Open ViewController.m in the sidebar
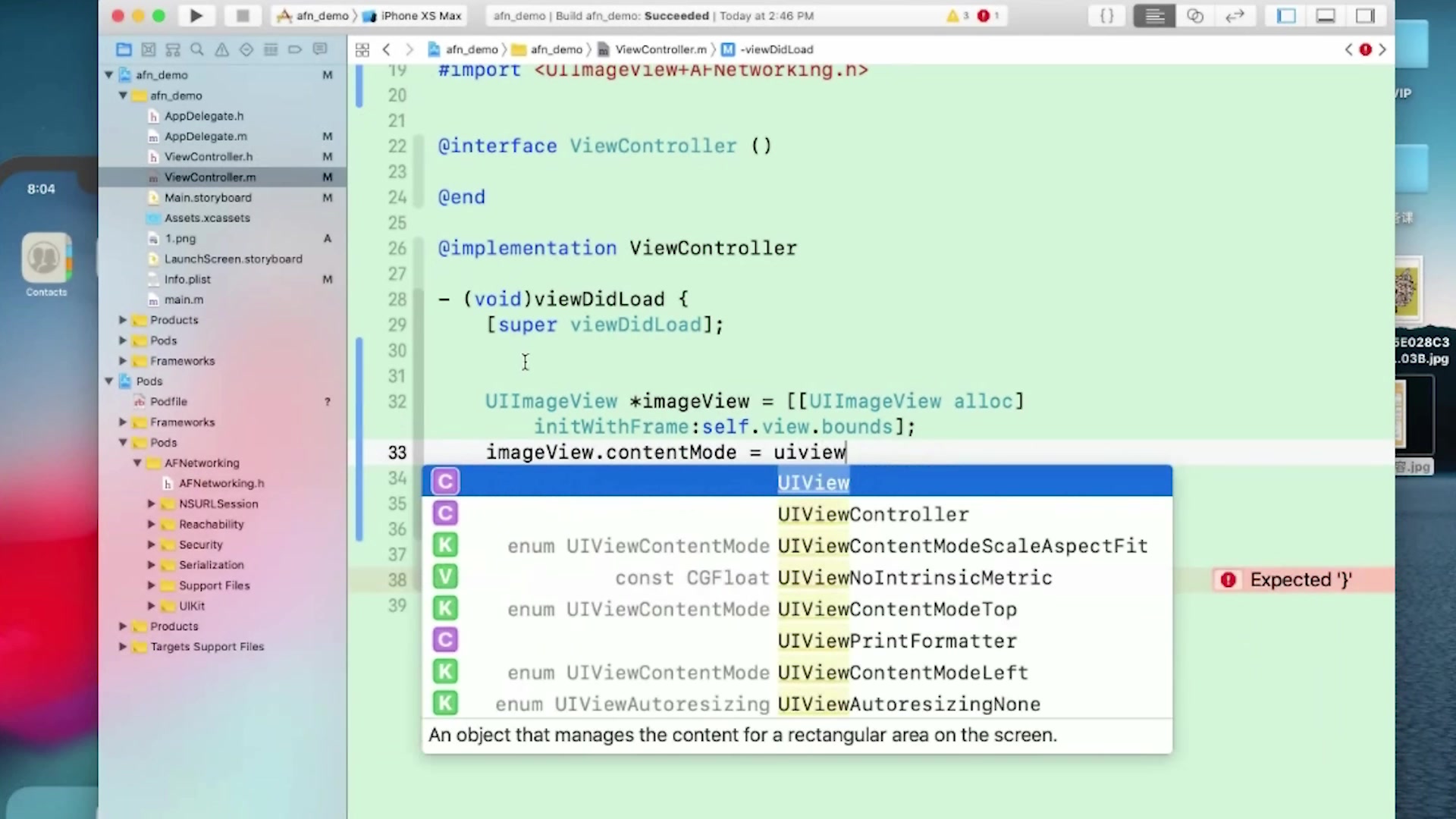1456x819 pixels. [210, 177]
